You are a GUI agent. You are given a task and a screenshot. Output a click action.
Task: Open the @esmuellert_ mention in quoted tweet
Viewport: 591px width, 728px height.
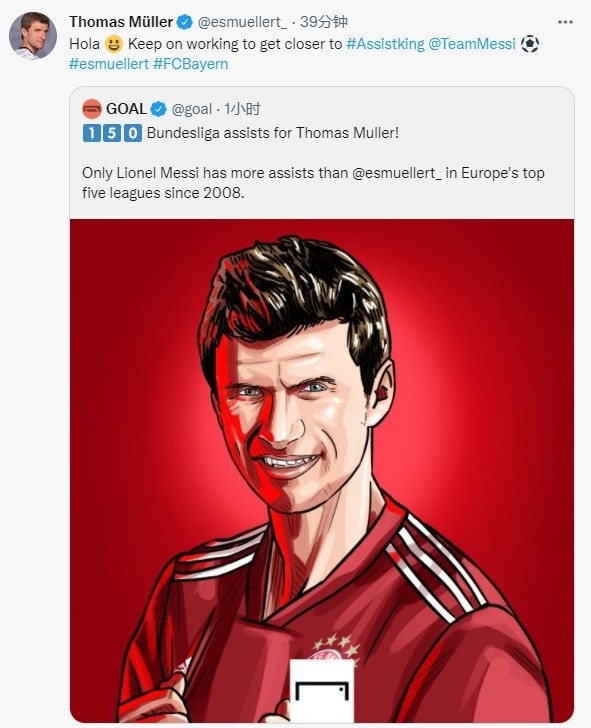pyautogui.click(x=397, y=173)
